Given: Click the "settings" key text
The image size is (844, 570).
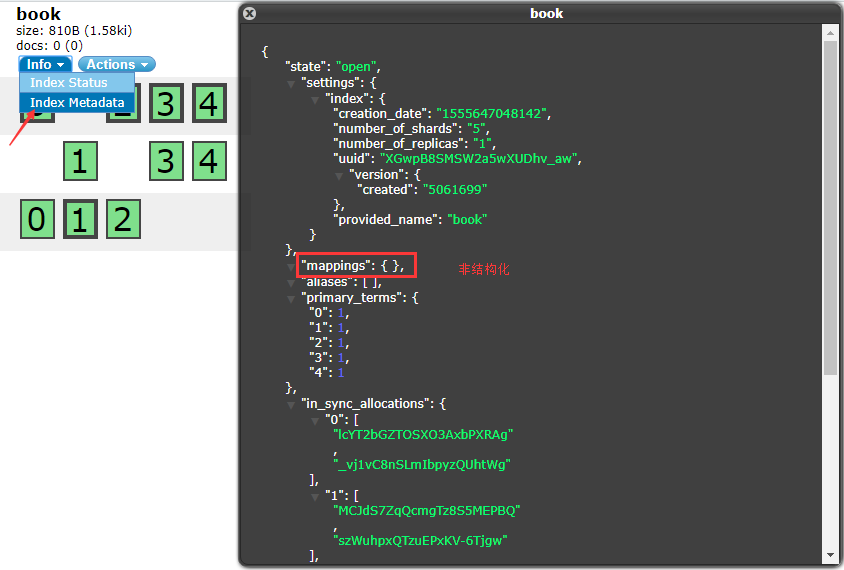Looking at the screenshot, I should coord(333,83).
